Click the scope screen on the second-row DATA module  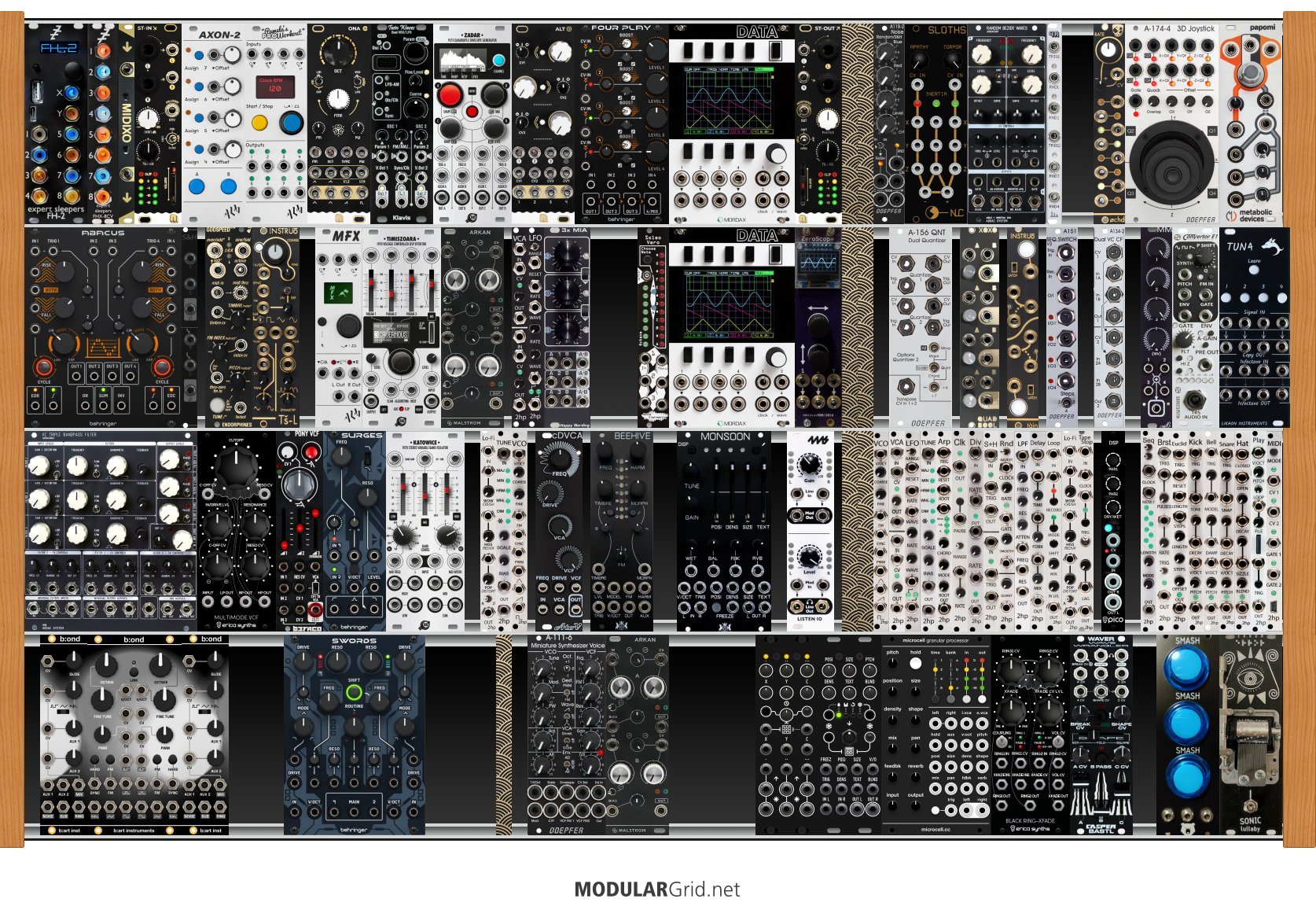coord(729,305)
